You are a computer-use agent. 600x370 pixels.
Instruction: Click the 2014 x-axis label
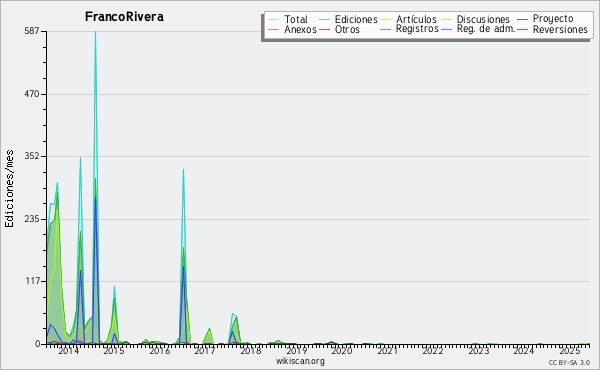pos(68,350)
